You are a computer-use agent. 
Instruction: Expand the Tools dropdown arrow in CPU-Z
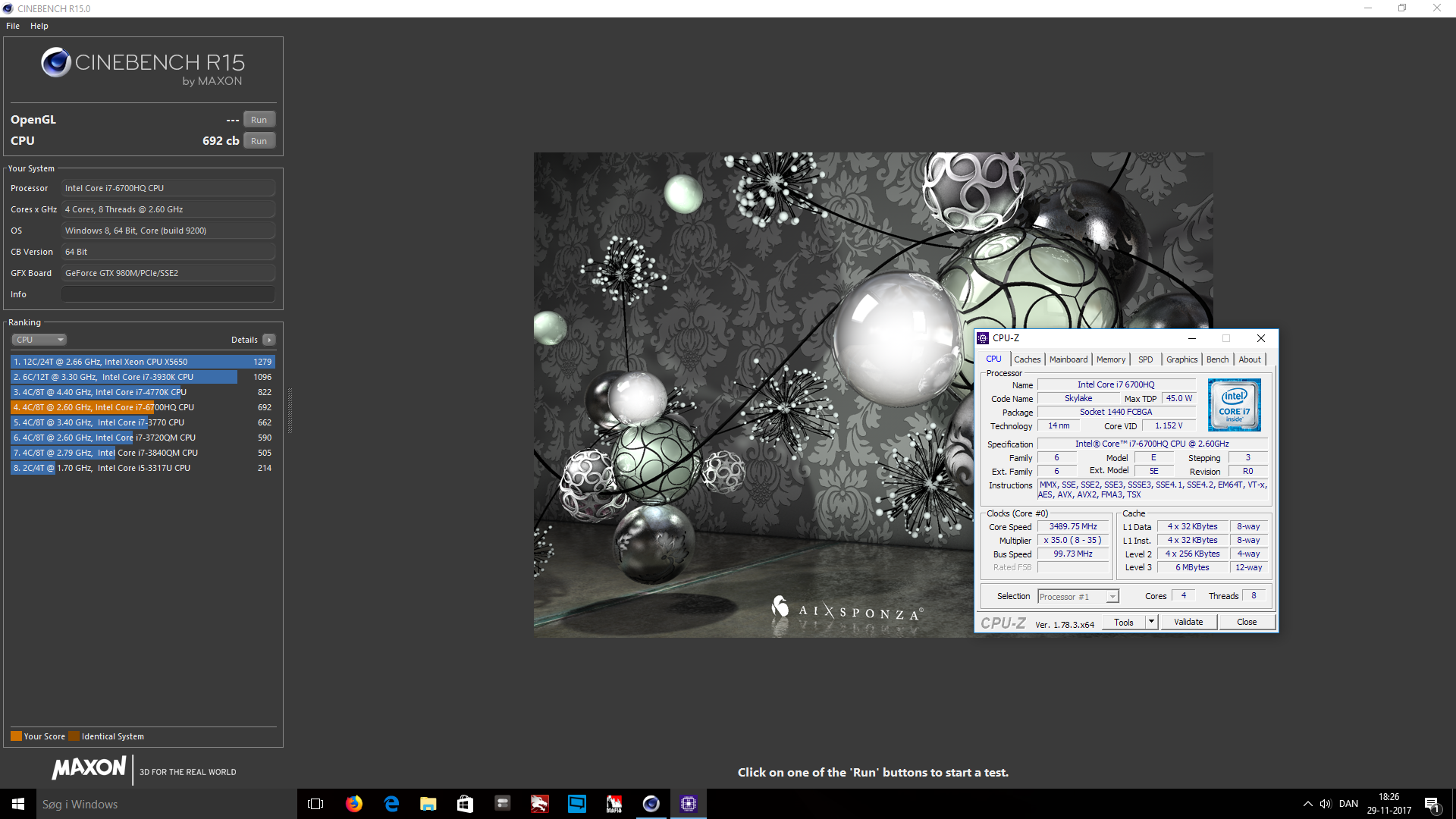(1151, 623)
